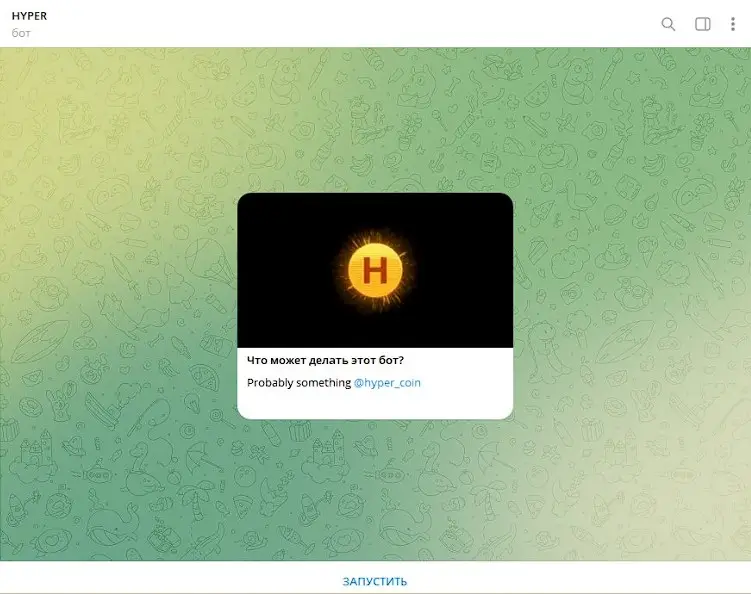The height and width of the screenshot is (594, 751).
Task: Click the doodle wallpaper right of the bot card
Action: point(630,300)
